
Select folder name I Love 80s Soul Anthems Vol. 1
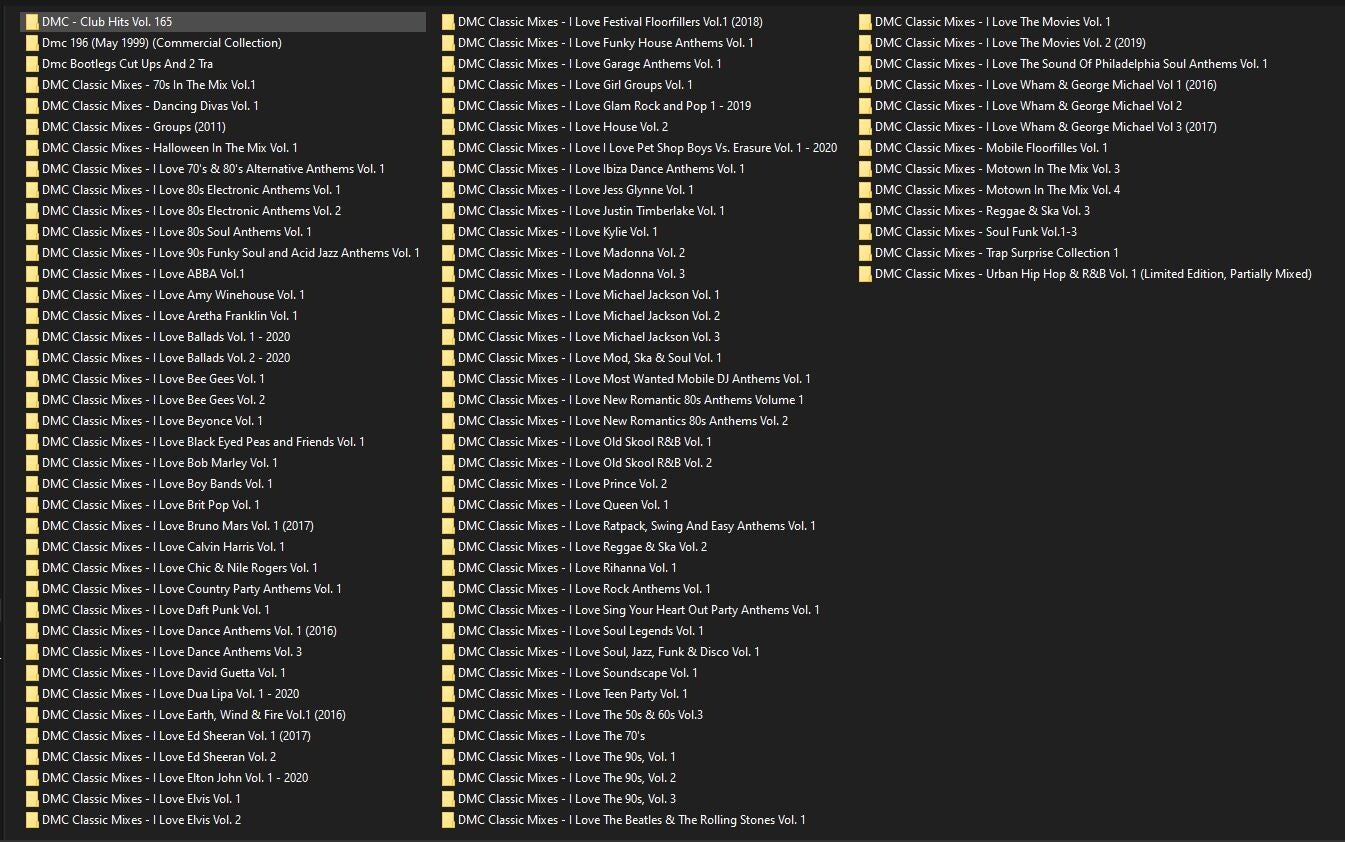[x=177, y=232]
